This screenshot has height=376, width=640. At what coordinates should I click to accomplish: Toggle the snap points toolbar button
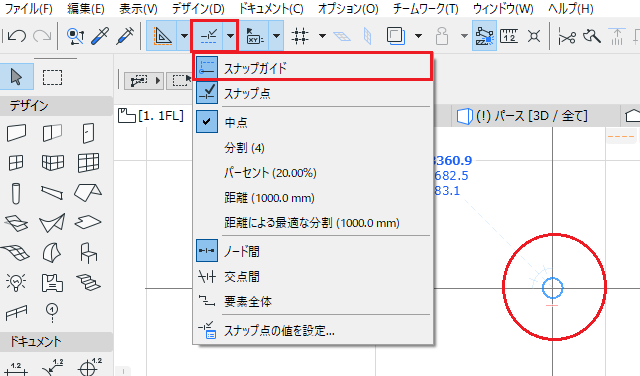click(x=209, y=36)
